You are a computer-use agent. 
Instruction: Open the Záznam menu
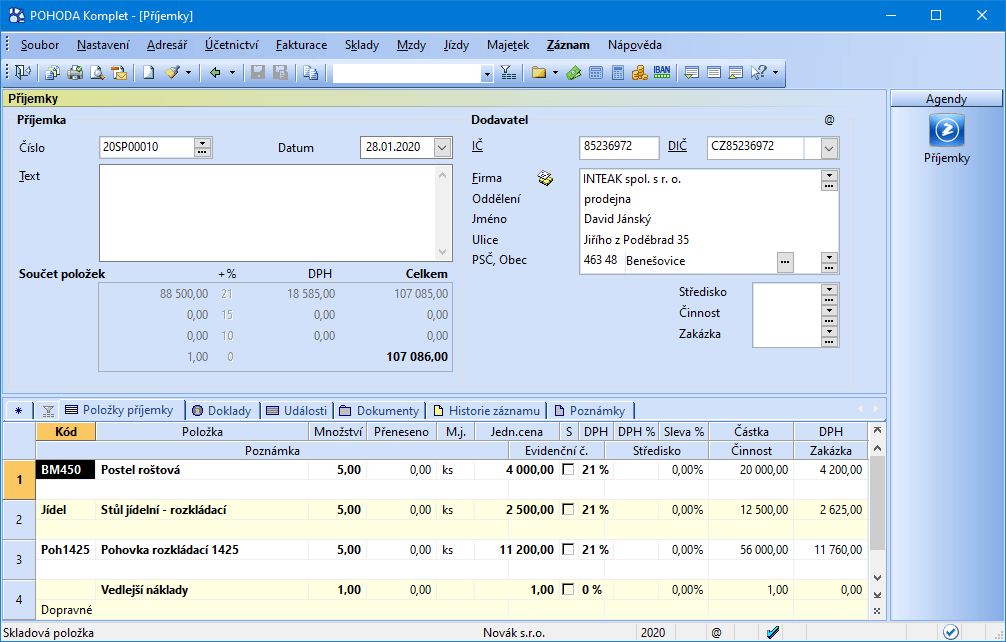[x=568, y=45]
